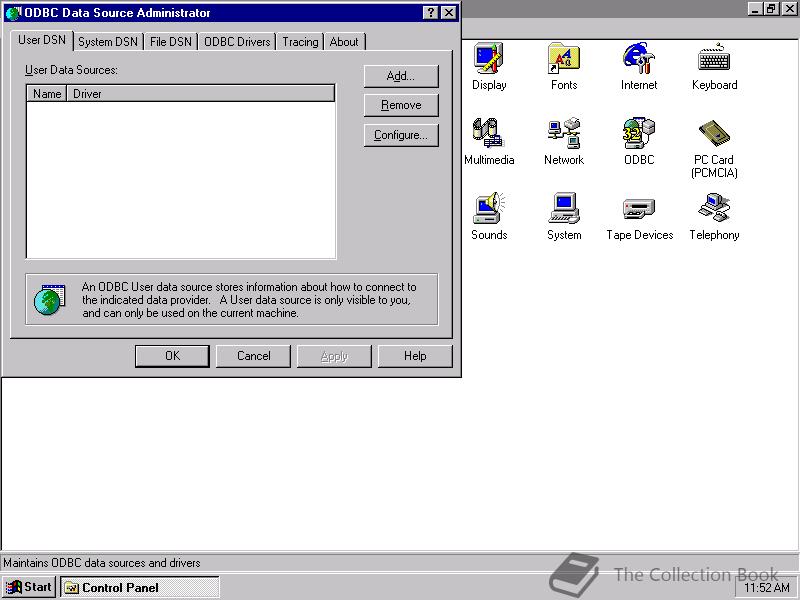The width and height of the screenshot is (800, 600).
Task: Close the ODBC Data Source Administrator dialog
Action: click(448, 13)
